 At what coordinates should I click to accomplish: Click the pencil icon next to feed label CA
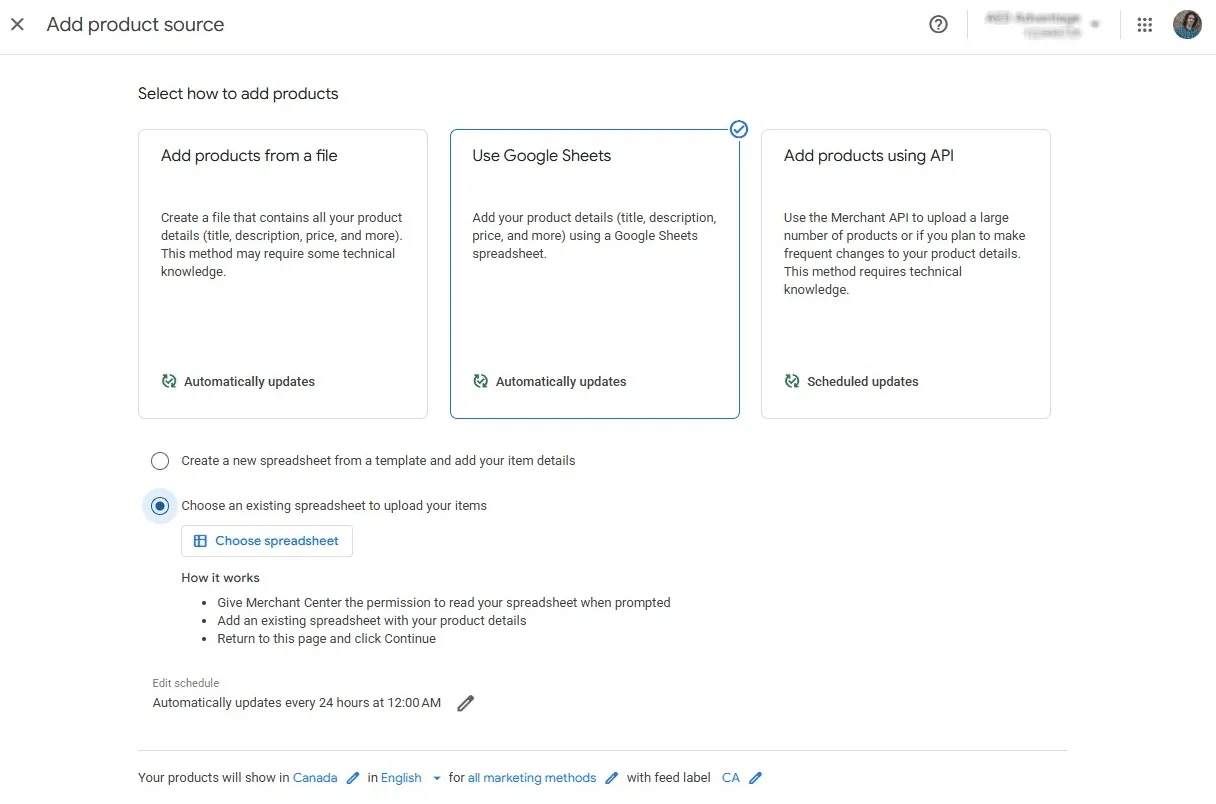coord(757,777)
